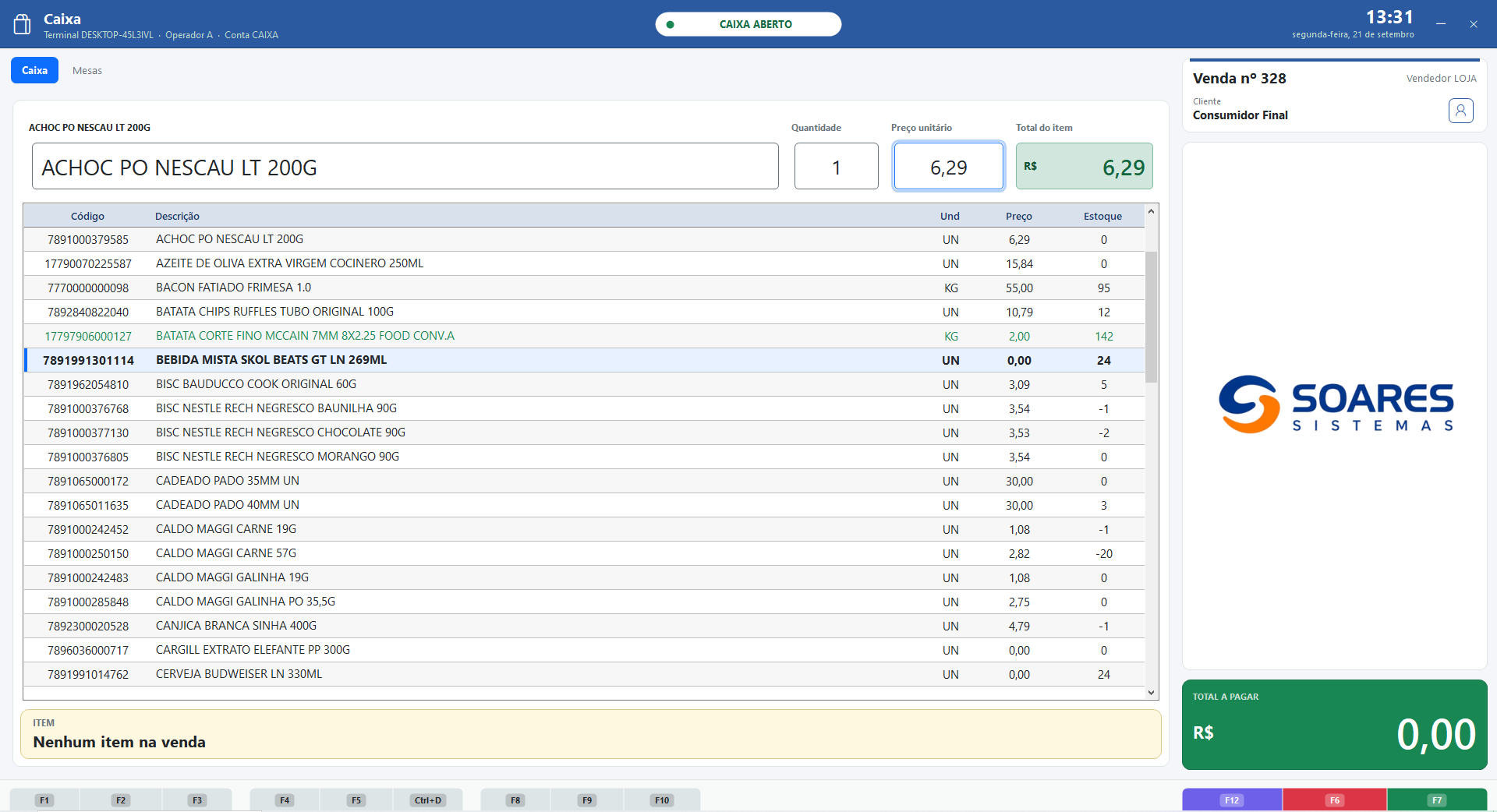The height and width of the screenshot is (812, 1497).
Task: Sort by the Estoque column header
Action: tap(1102, 216)
